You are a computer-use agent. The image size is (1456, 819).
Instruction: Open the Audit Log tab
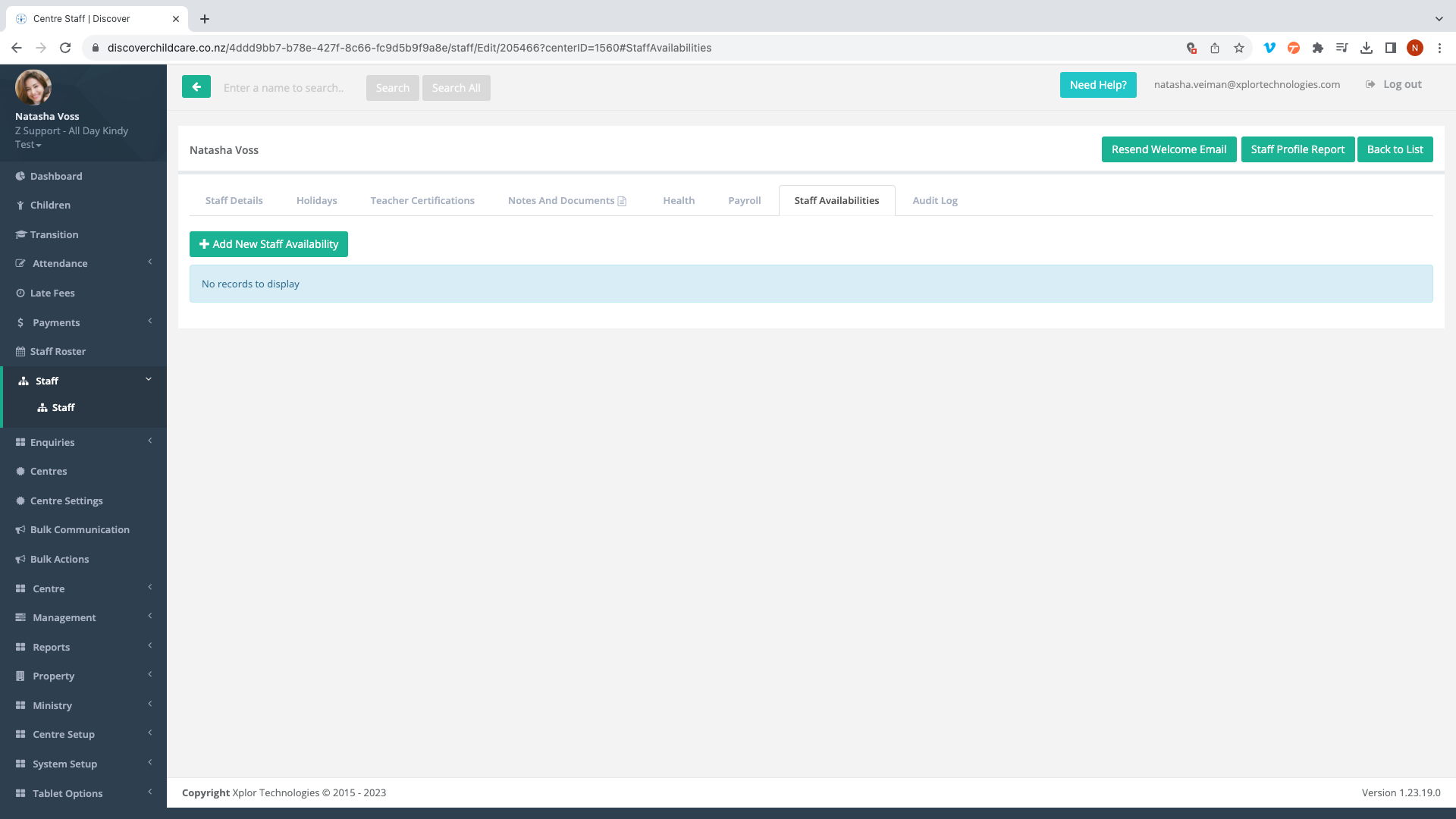pos(934,201)
